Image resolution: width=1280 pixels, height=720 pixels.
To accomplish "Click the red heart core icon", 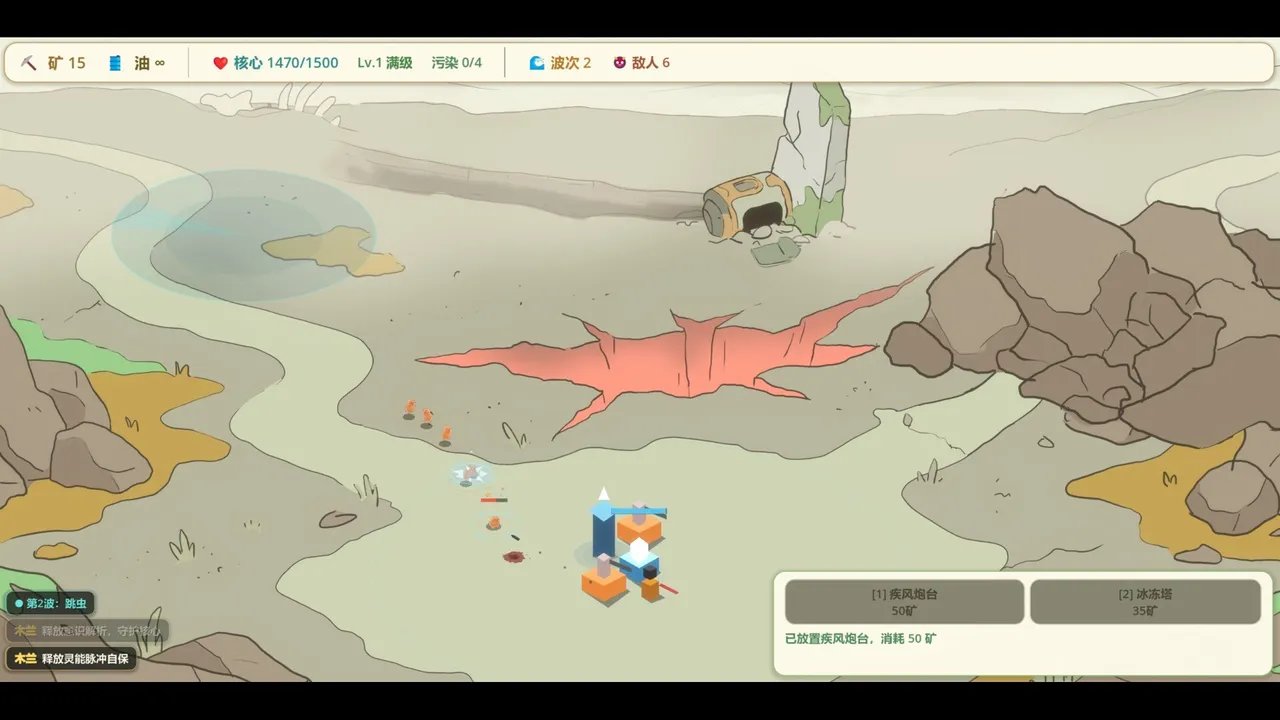I will 221,63.
